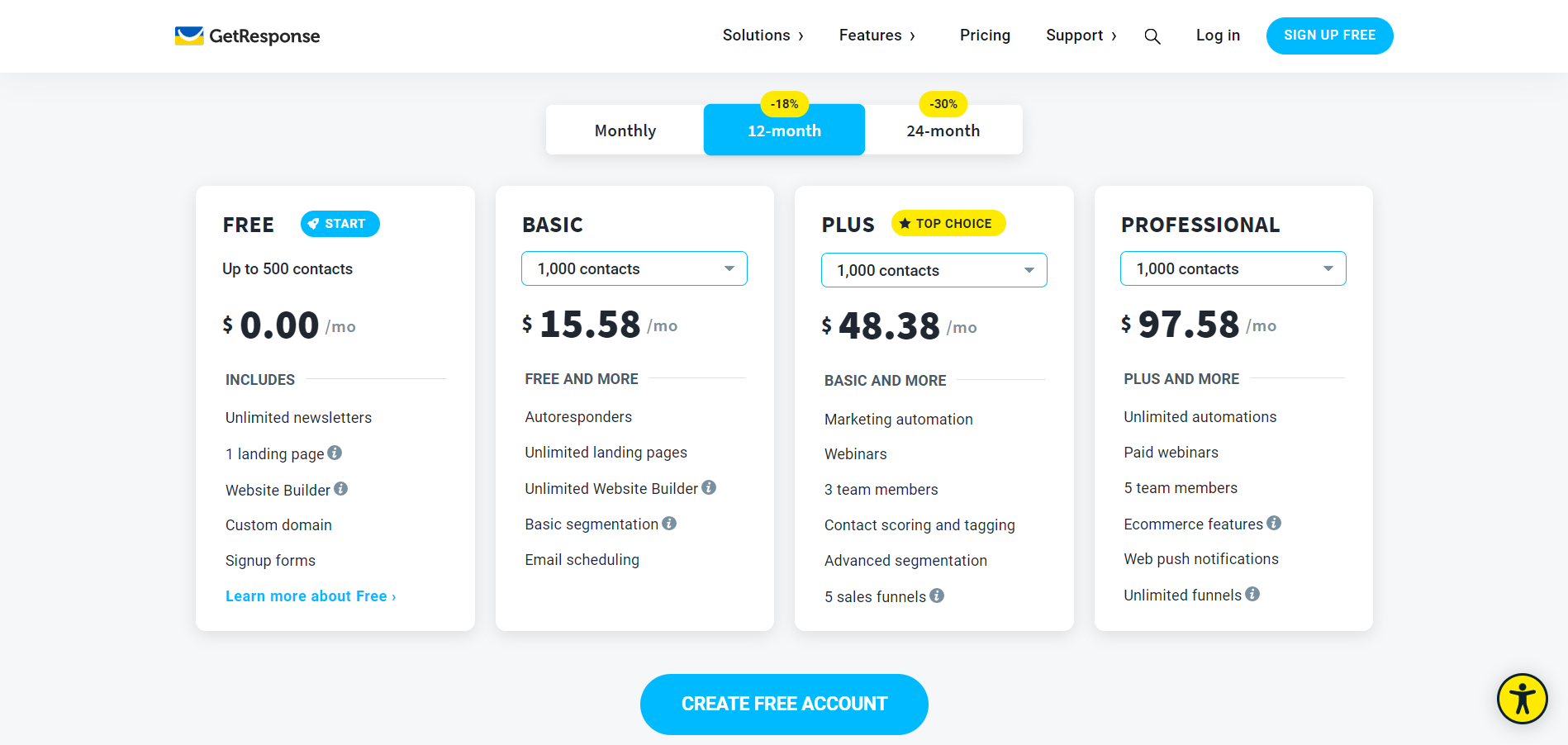Viewport: 1568px width, 745px height.
Task: Click Unlimited newsletters text
Action: point(298,418)
